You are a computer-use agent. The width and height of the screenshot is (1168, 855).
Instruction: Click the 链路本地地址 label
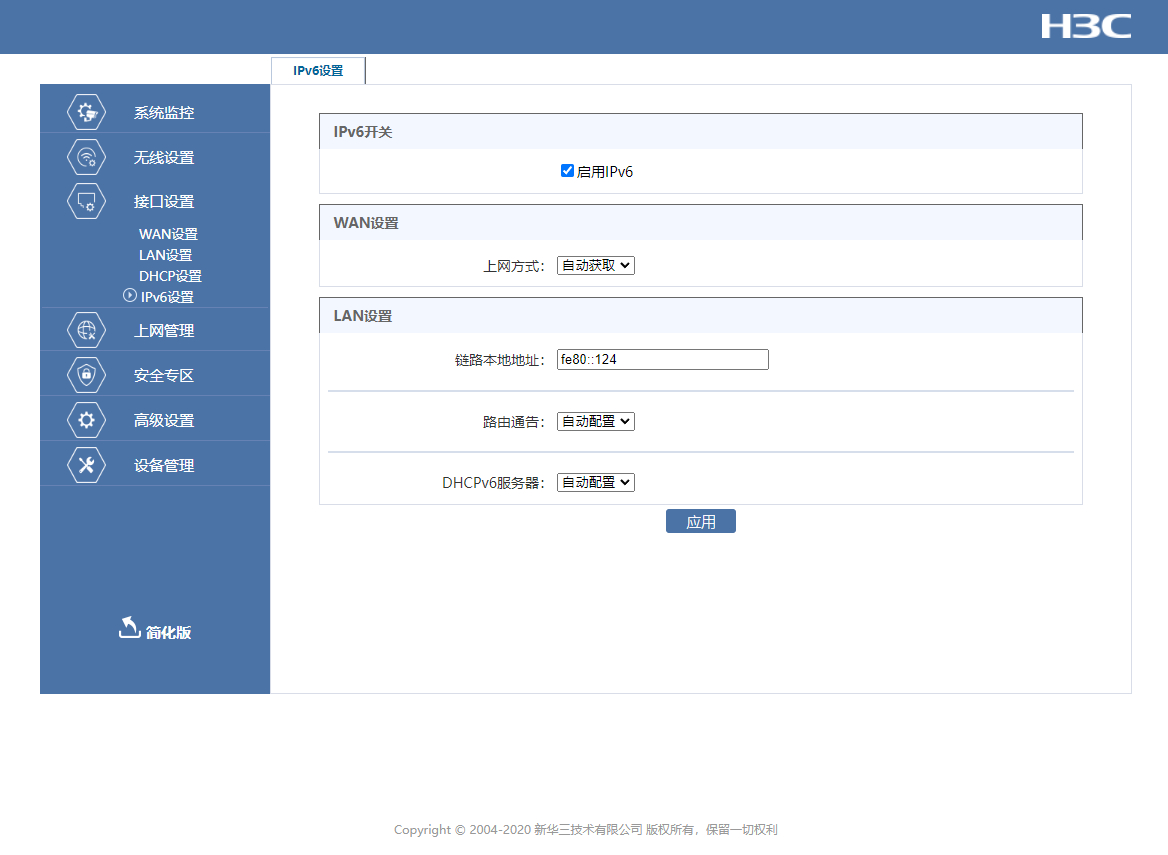pos(500,360)
